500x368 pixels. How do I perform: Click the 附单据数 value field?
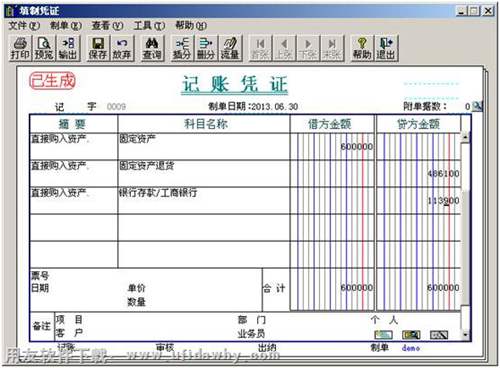coord(460,106)
